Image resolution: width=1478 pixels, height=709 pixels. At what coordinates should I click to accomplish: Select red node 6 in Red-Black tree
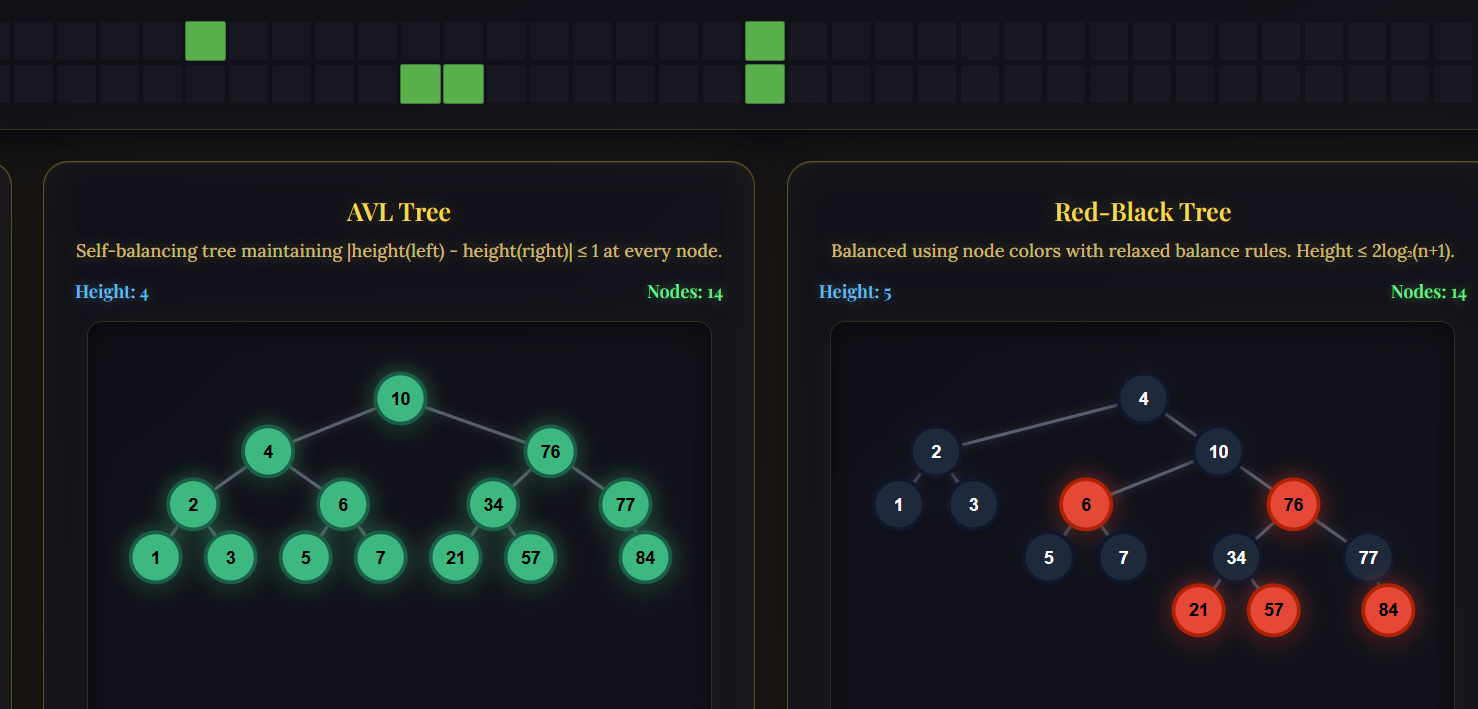pos(1086,504)
